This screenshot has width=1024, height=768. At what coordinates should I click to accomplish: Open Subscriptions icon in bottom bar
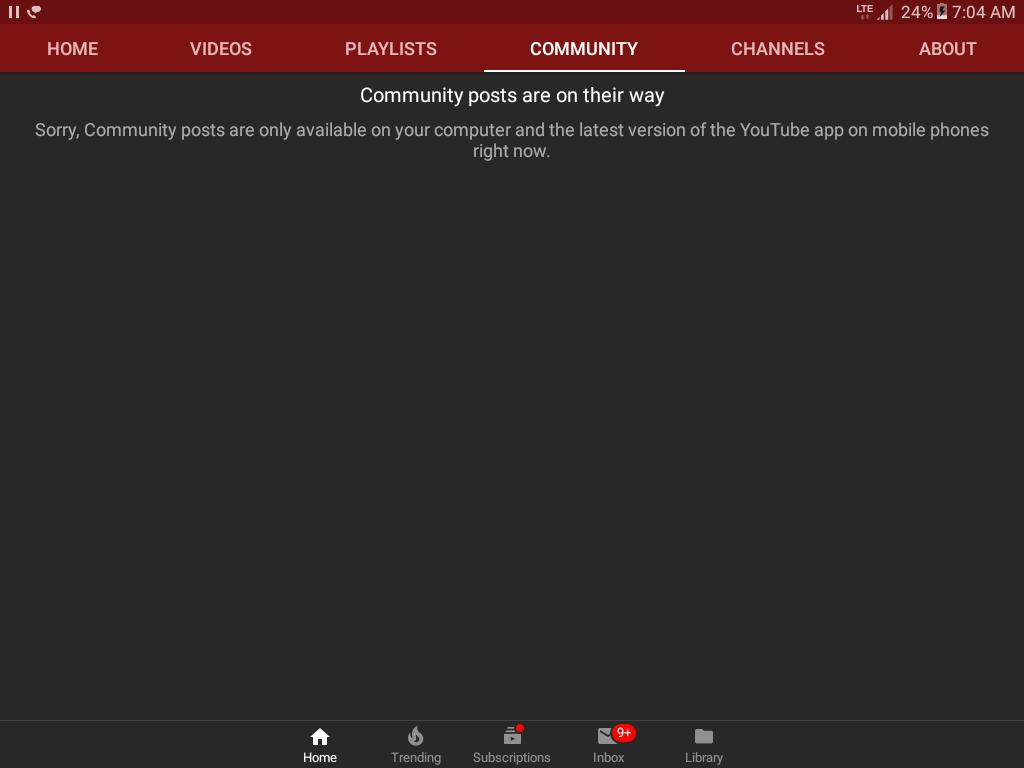coord(513,736)
